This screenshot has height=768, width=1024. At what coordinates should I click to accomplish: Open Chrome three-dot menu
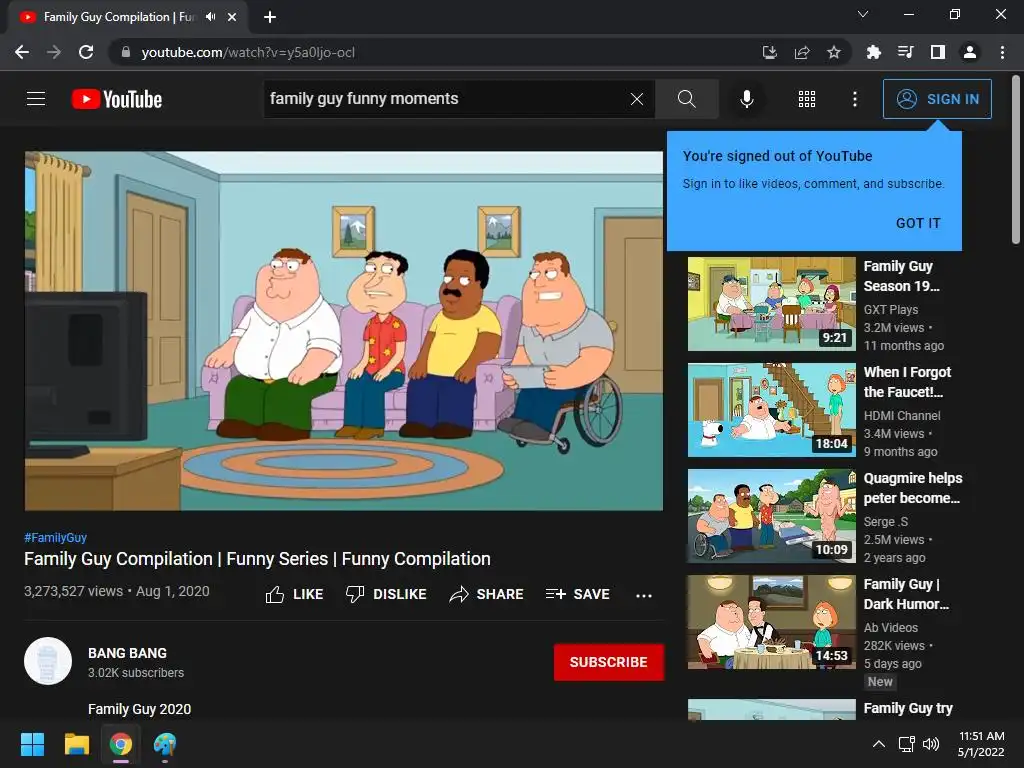pos(1002,52)
